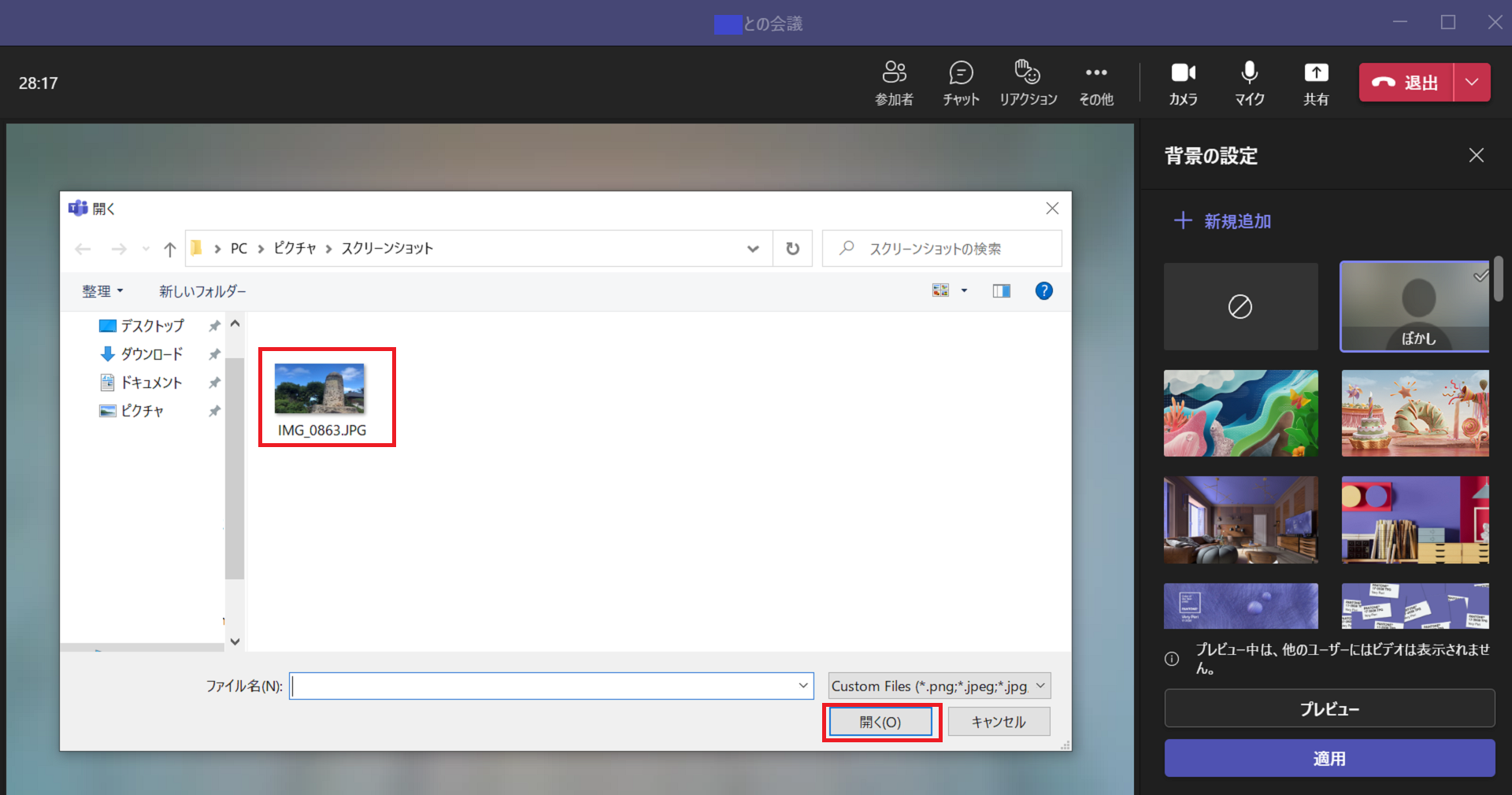The height and width of the screenshot is (795, 1512).
Task: Expand the file name history dropdown
Action: point(802,686)
